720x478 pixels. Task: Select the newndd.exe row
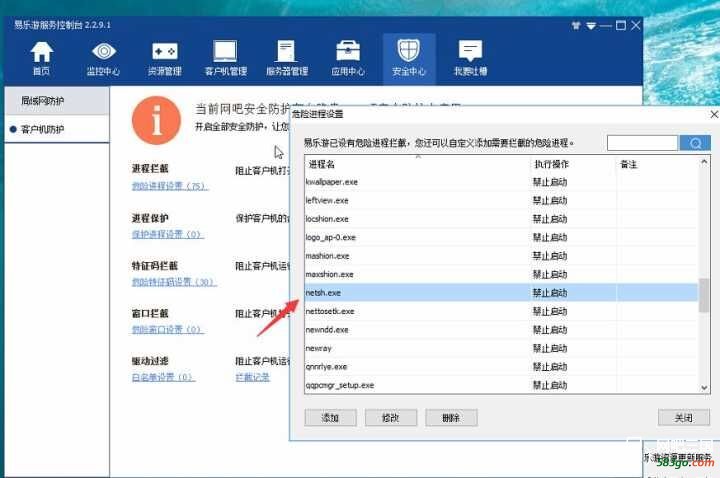point(501,330)
